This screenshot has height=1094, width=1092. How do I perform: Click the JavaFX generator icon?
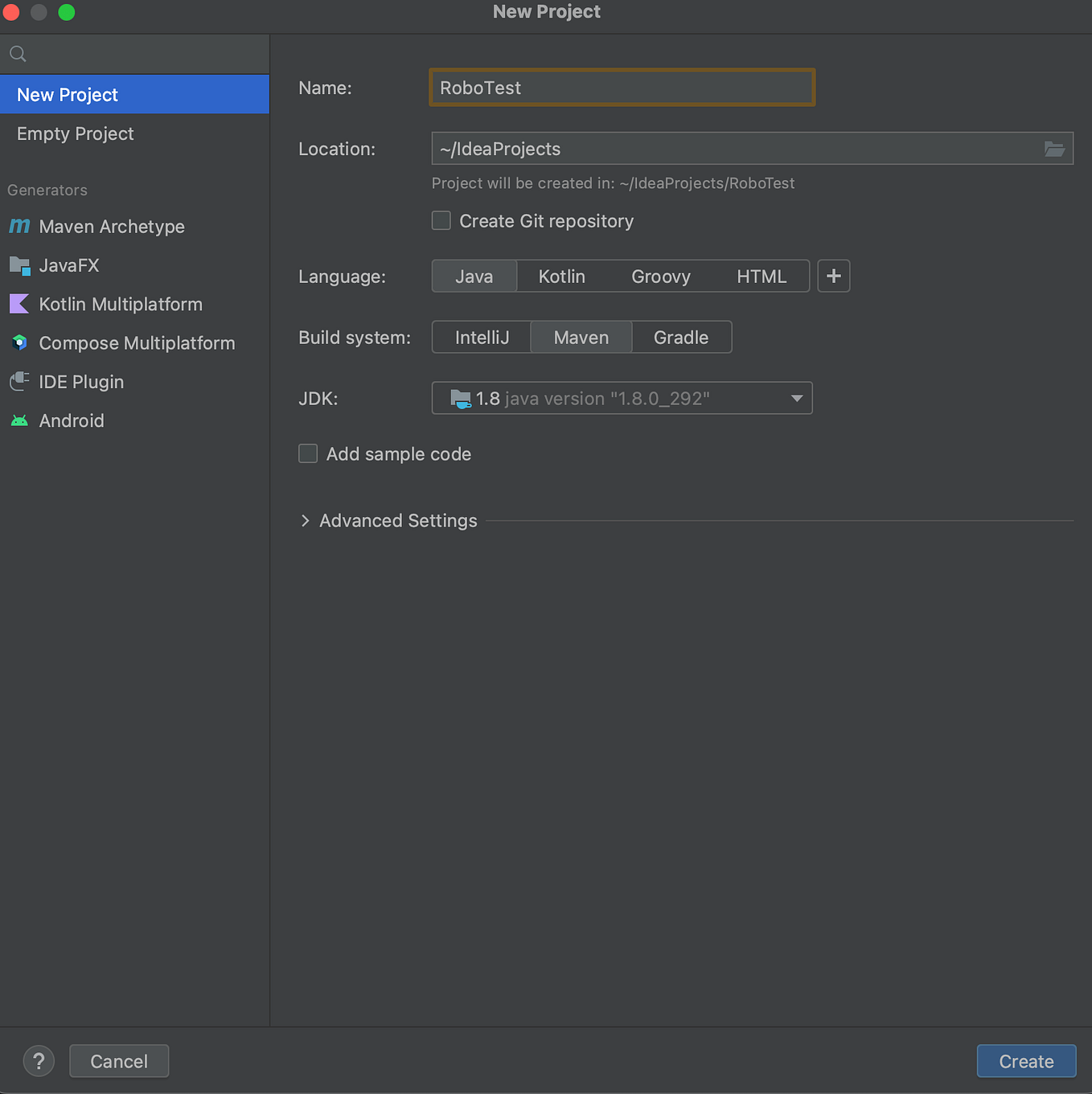(18, 265)
